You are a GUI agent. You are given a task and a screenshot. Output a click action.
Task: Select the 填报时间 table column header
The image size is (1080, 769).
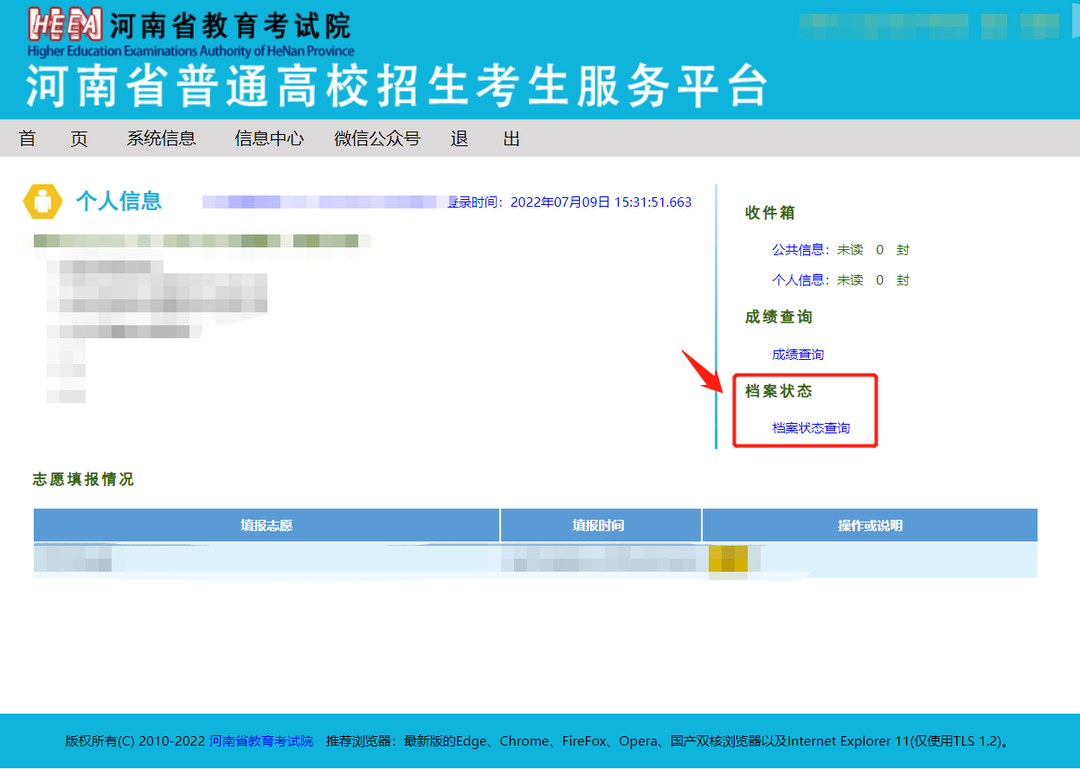click(x=599, y=524)
